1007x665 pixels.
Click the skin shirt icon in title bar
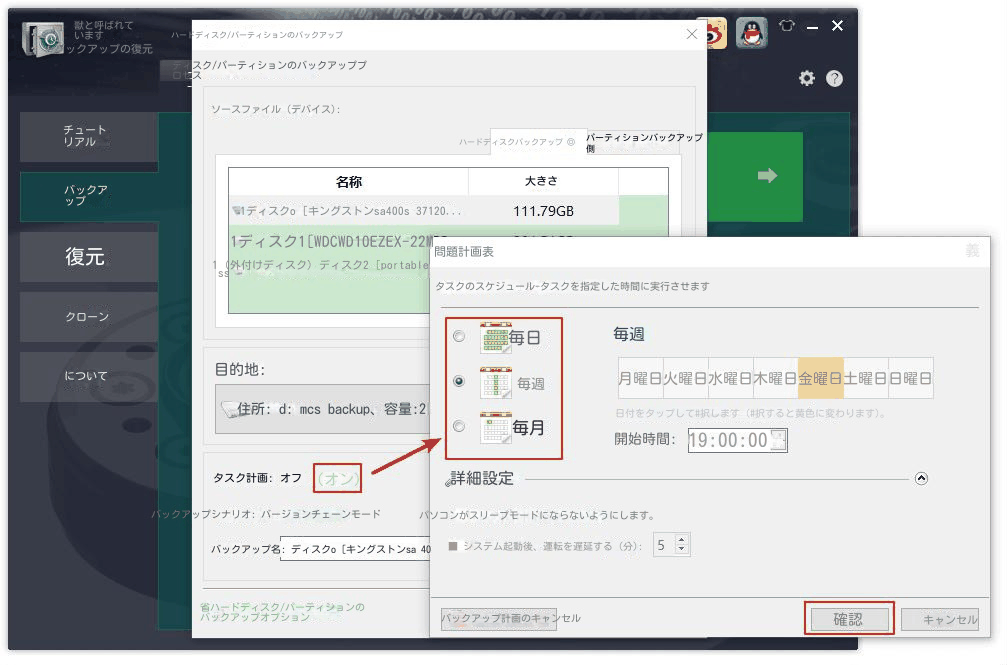tap(786, 27)
